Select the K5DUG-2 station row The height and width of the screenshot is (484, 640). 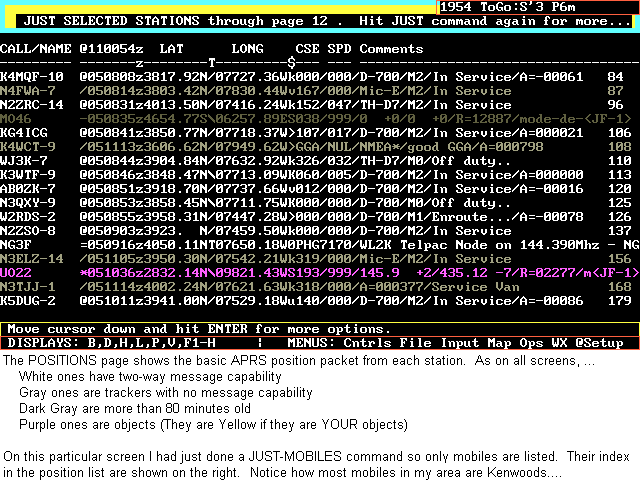(x=28, y=300)
